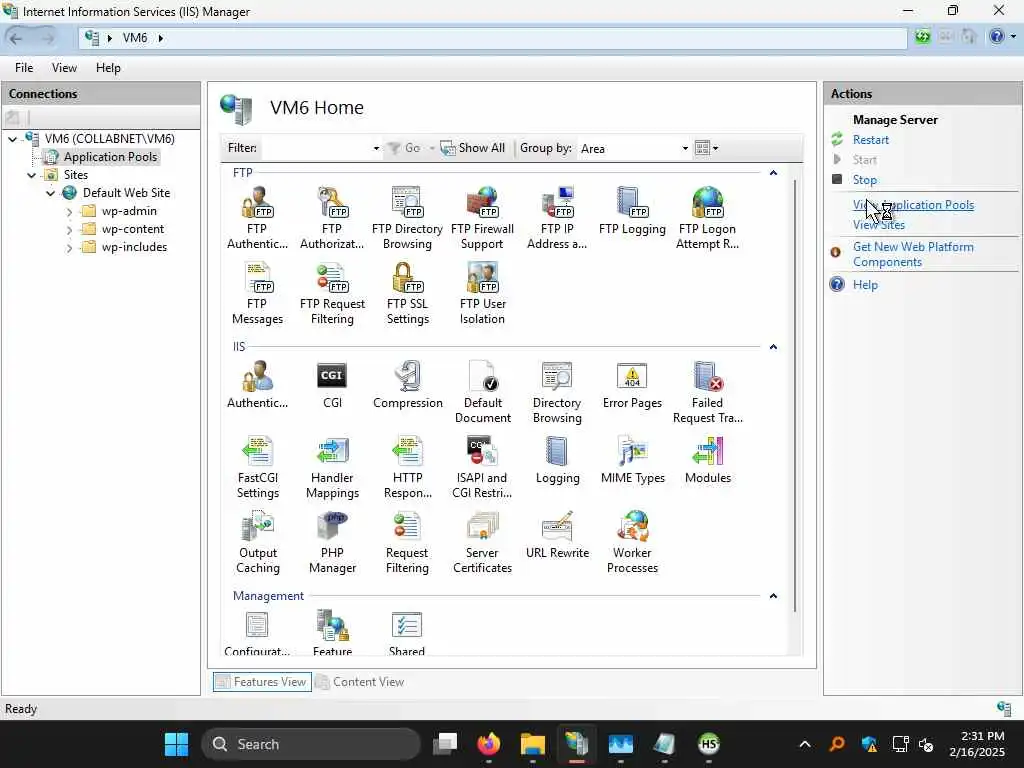This screenshot has height=768, width=1024.
Task: Open the Windows Start menu
Action: coord(176,744)
